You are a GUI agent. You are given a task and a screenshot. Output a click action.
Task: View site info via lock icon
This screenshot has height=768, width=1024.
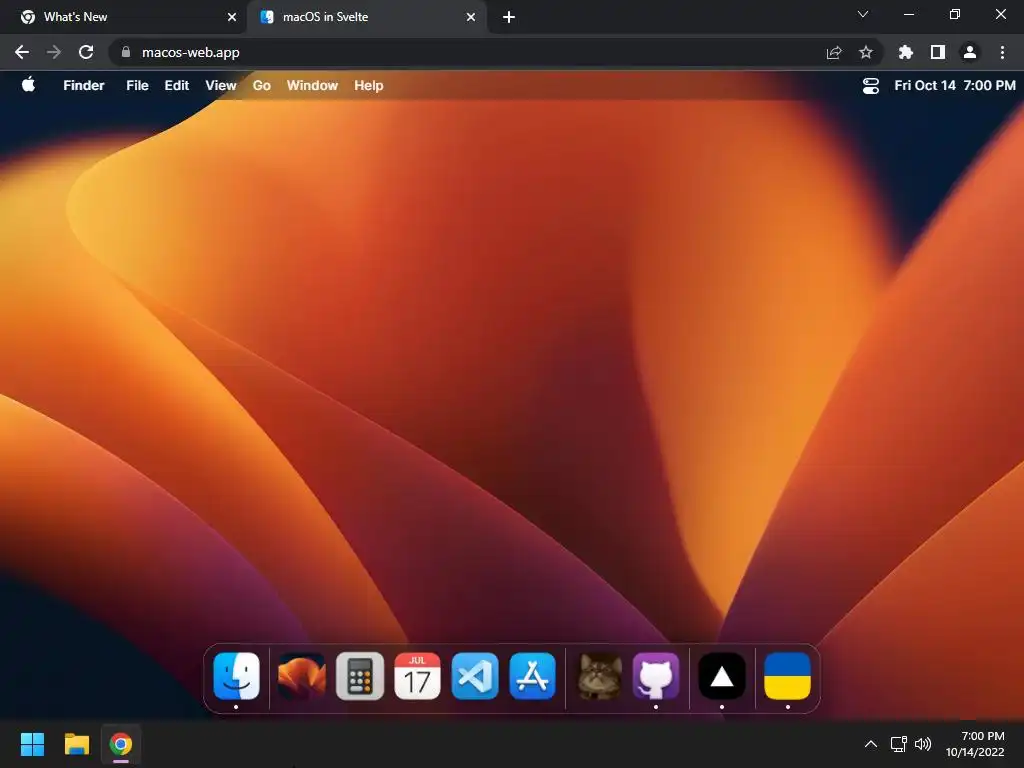tap(126, 52)
